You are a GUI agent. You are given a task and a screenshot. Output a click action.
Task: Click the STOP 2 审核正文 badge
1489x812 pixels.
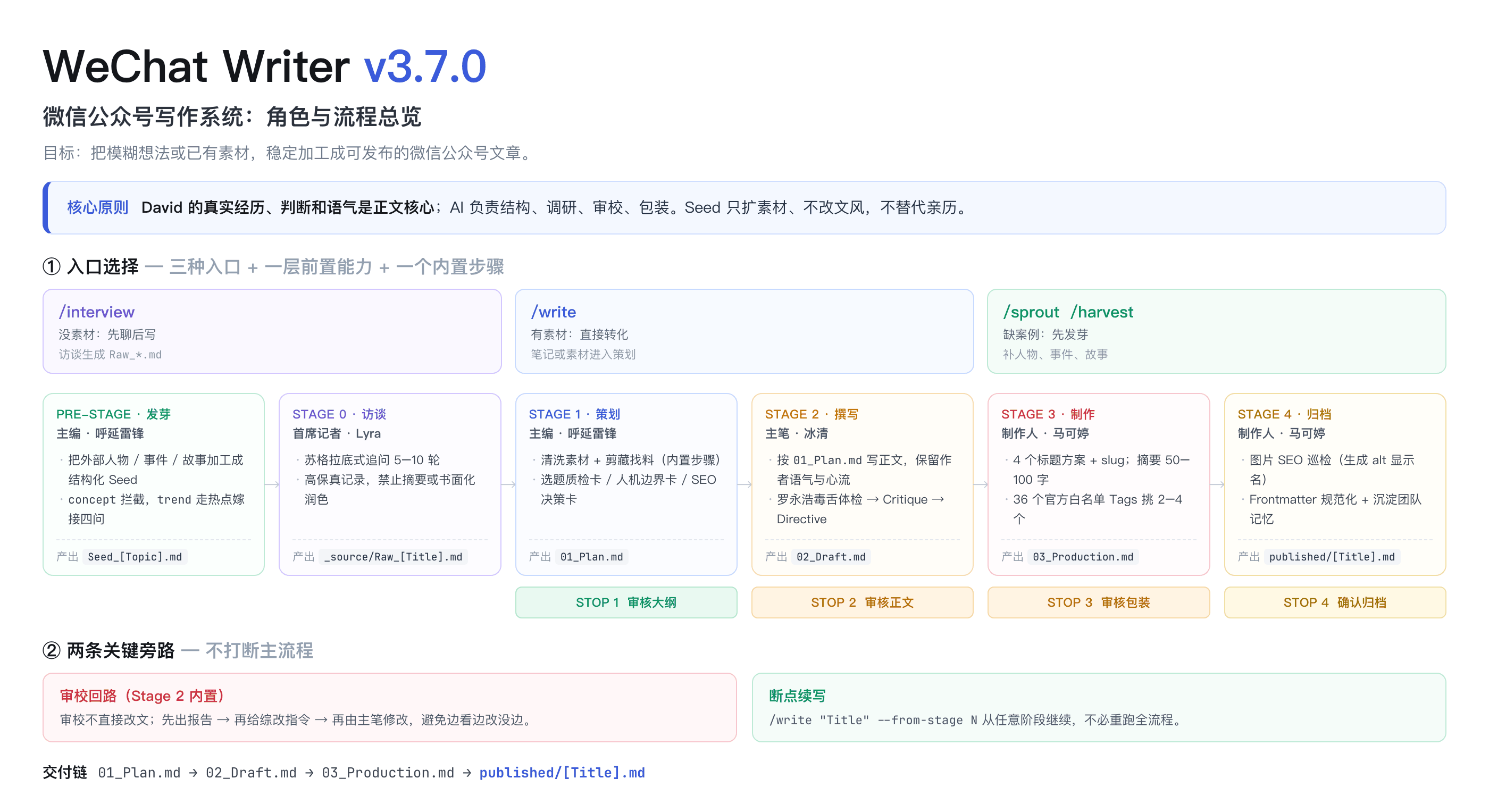pos(862,602)
